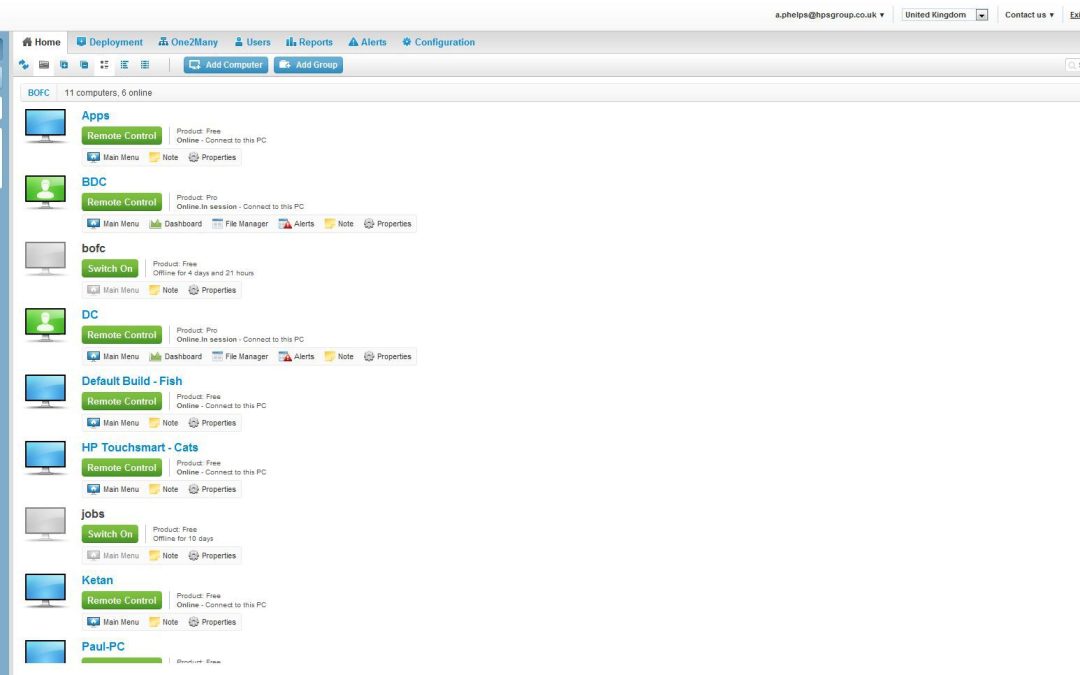Open the BOFC group label
Viewport: 1080px width, 675px height.
point(39,93)
